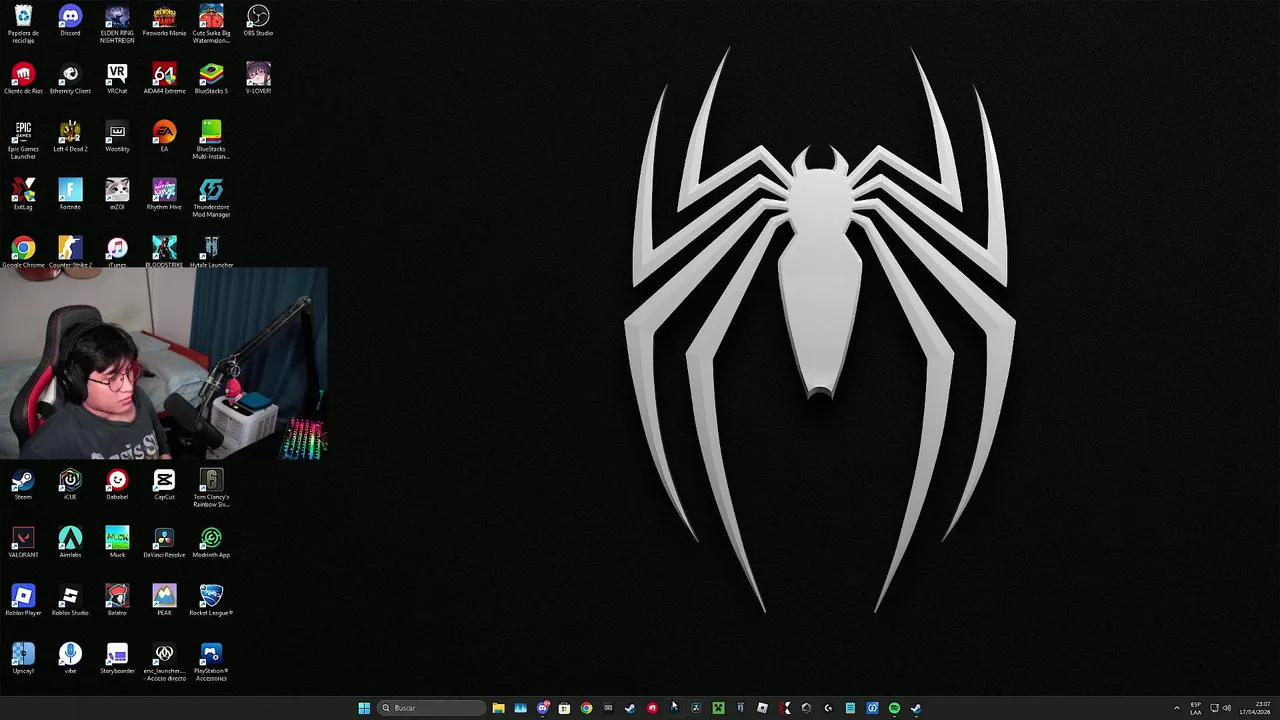This screenshot has height=720, width=1280.
Task: Select the Thunderstore Mod Manager icon
Action: click(x=211, y=198)
